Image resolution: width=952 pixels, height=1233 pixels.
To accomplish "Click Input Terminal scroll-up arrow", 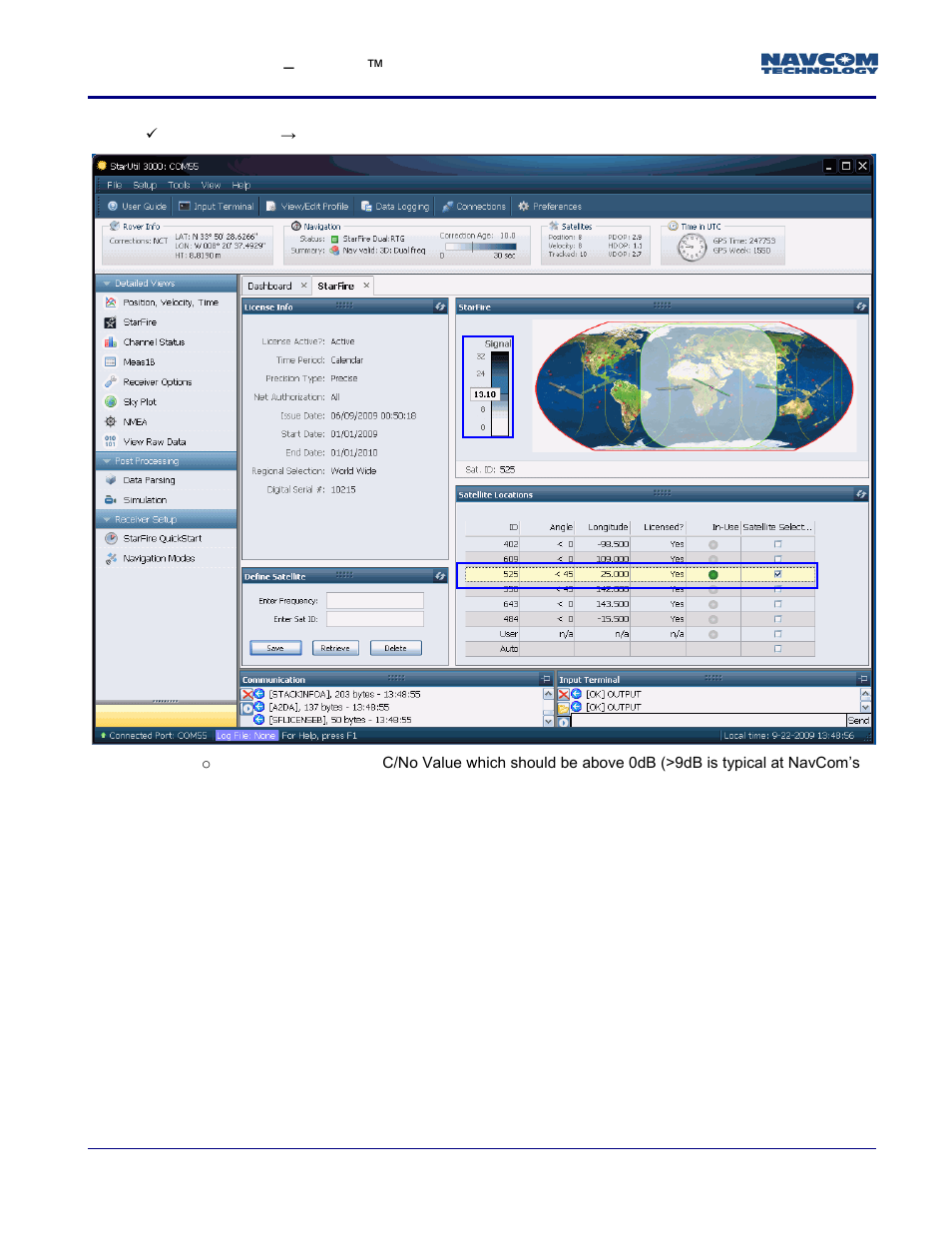I will point(865,693).
